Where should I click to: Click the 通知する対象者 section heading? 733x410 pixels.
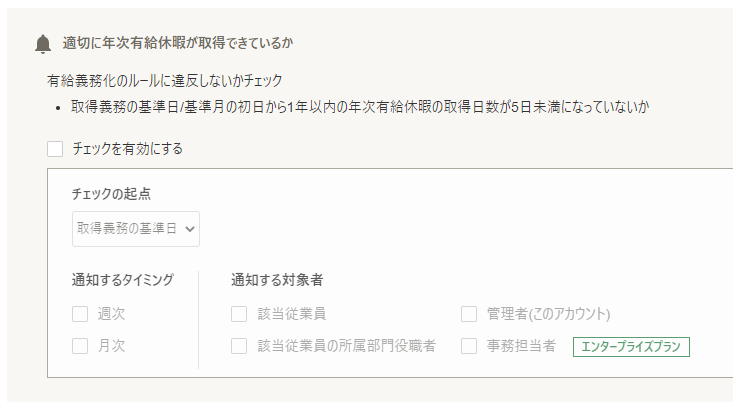(x=277, y=280)
